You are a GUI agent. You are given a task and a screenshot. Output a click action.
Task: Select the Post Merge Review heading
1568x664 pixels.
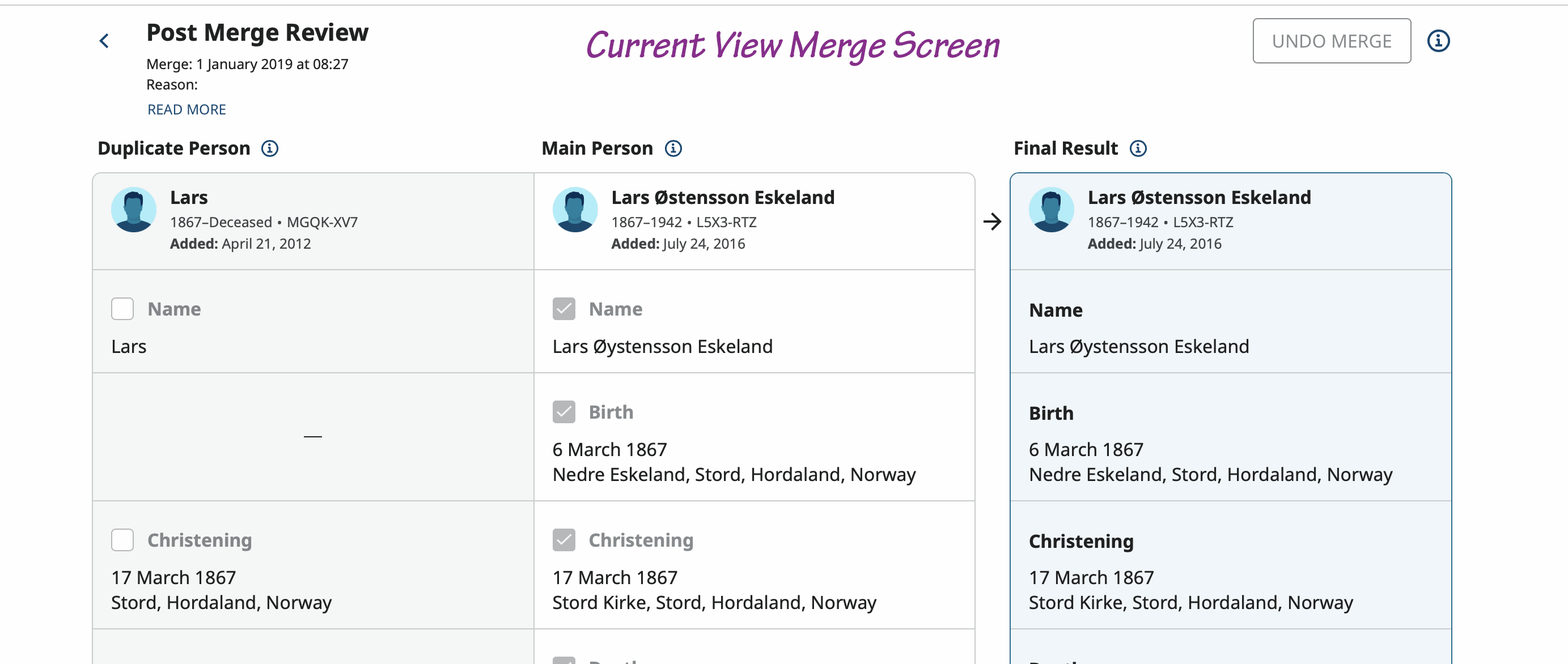coord(257,33)
